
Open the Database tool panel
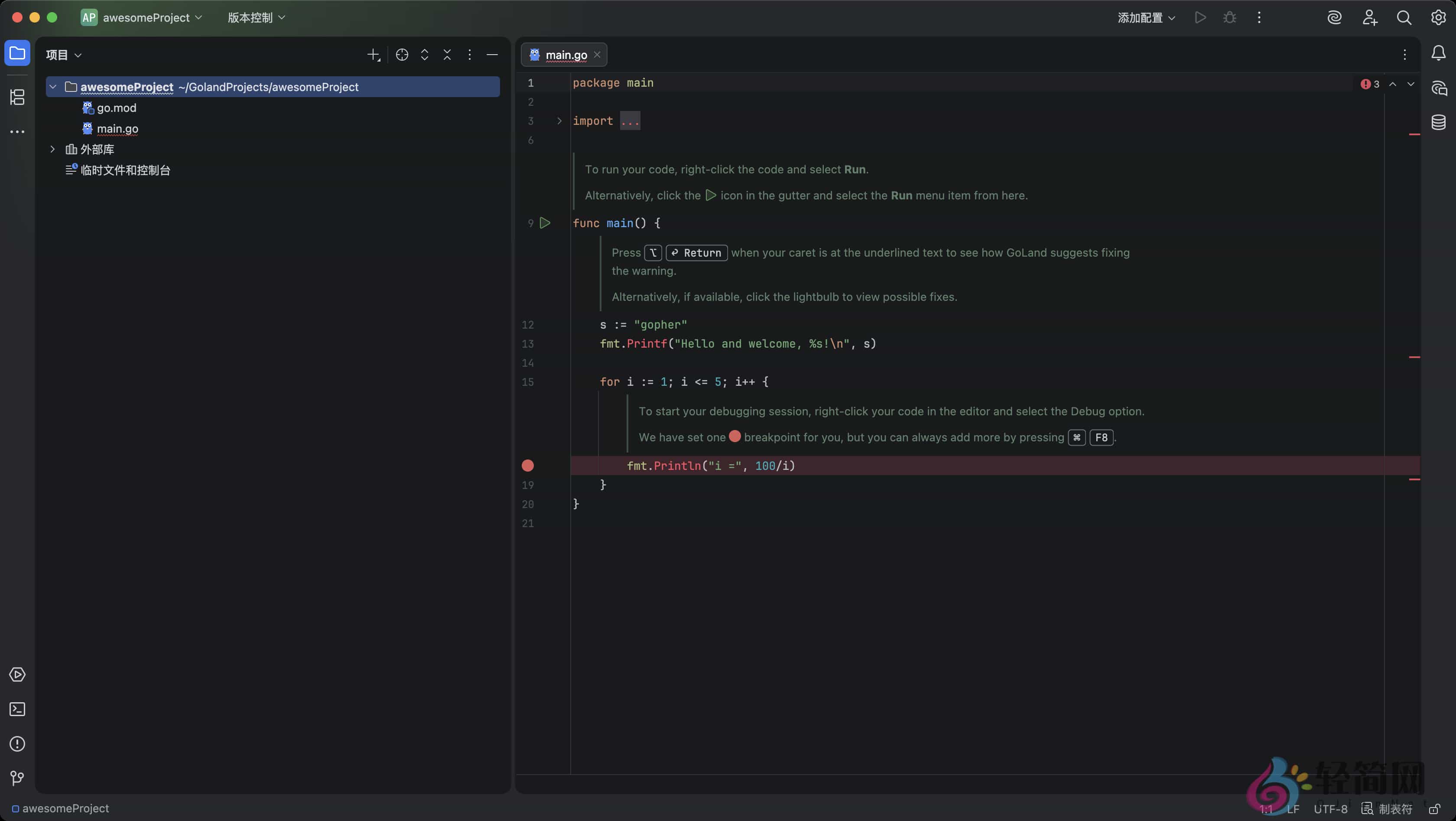click(x=1439, y=122)
